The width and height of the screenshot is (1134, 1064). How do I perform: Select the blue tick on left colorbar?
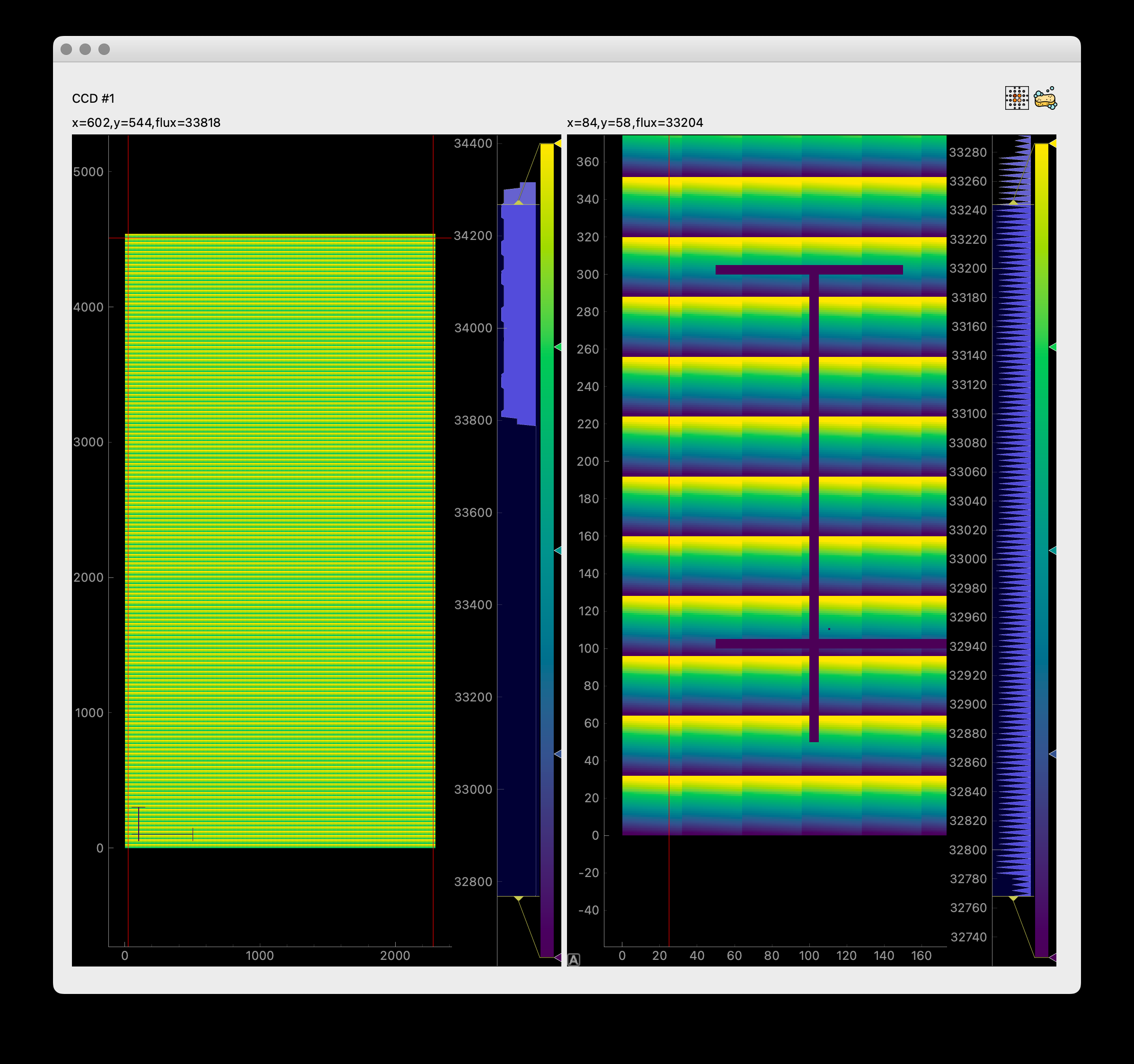click(558, 754)
